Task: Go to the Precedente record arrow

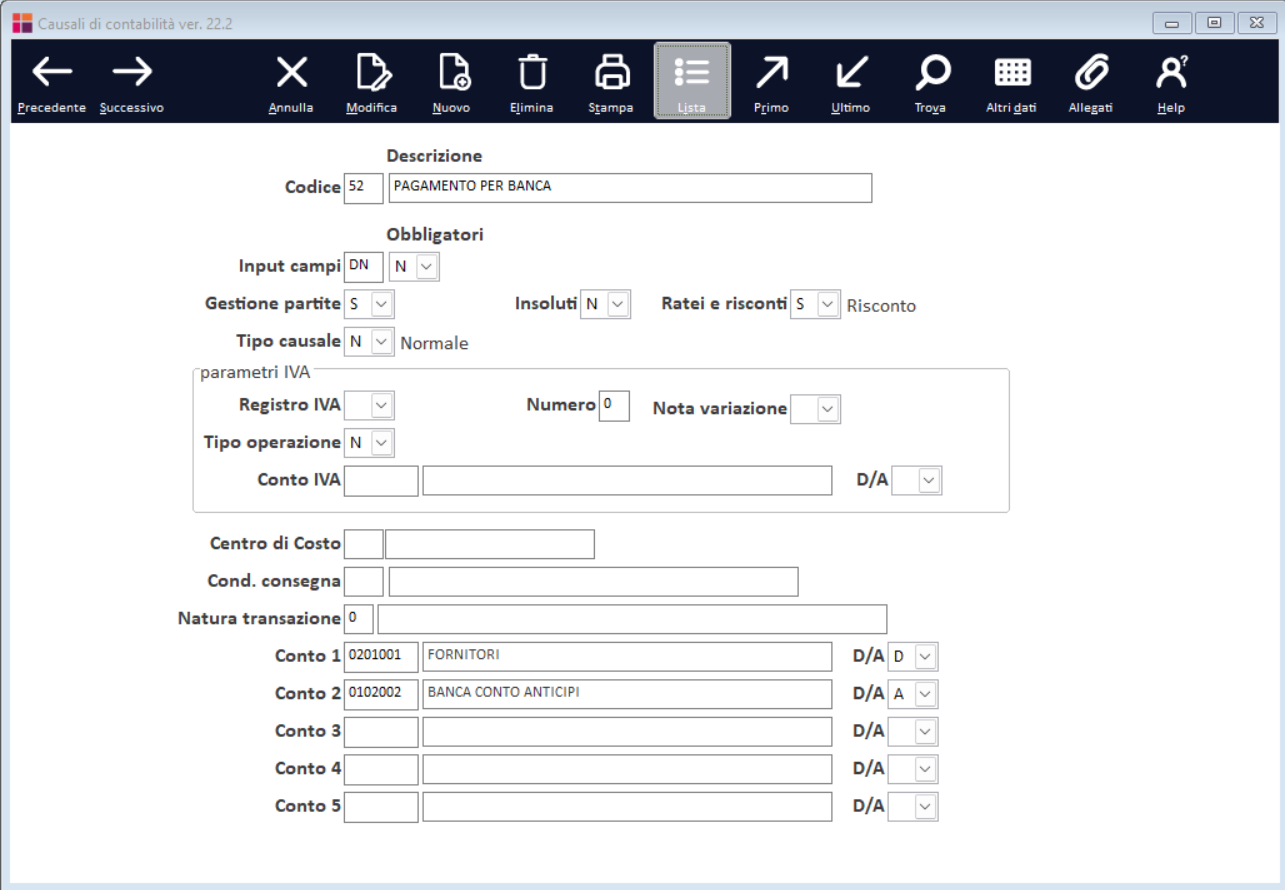Action: pyautogui.click(x=51, y=73)
